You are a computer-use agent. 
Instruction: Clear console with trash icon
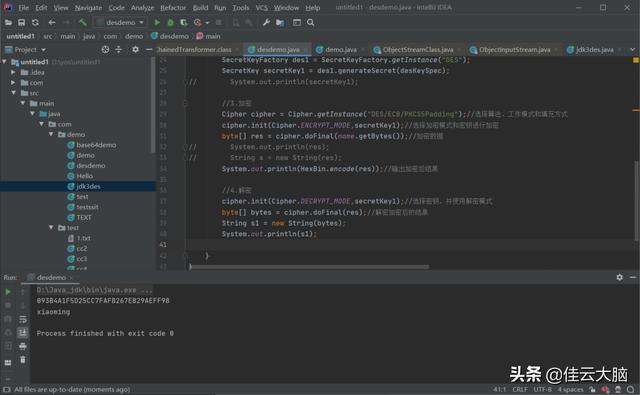coord(23,359)
